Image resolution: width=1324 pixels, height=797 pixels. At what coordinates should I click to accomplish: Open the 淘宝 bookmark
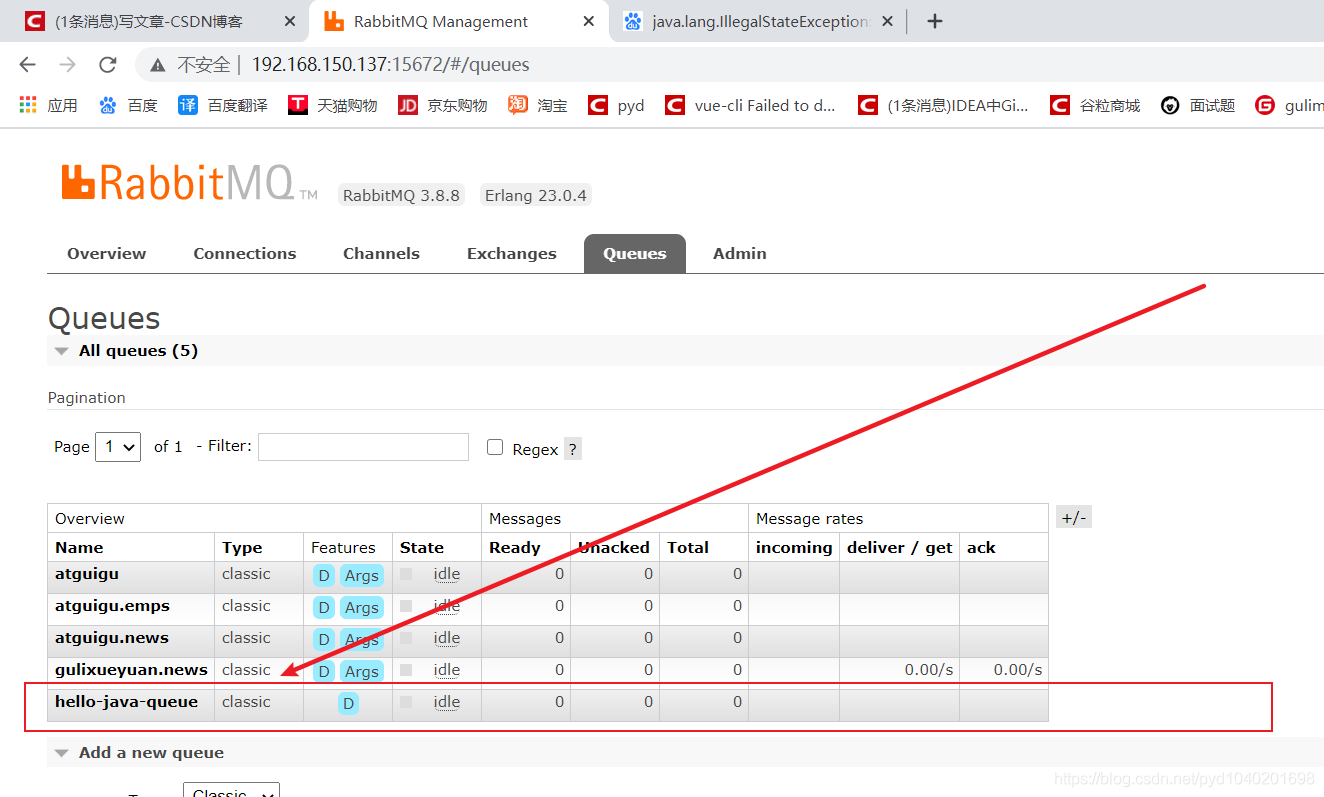pos(538,105)
